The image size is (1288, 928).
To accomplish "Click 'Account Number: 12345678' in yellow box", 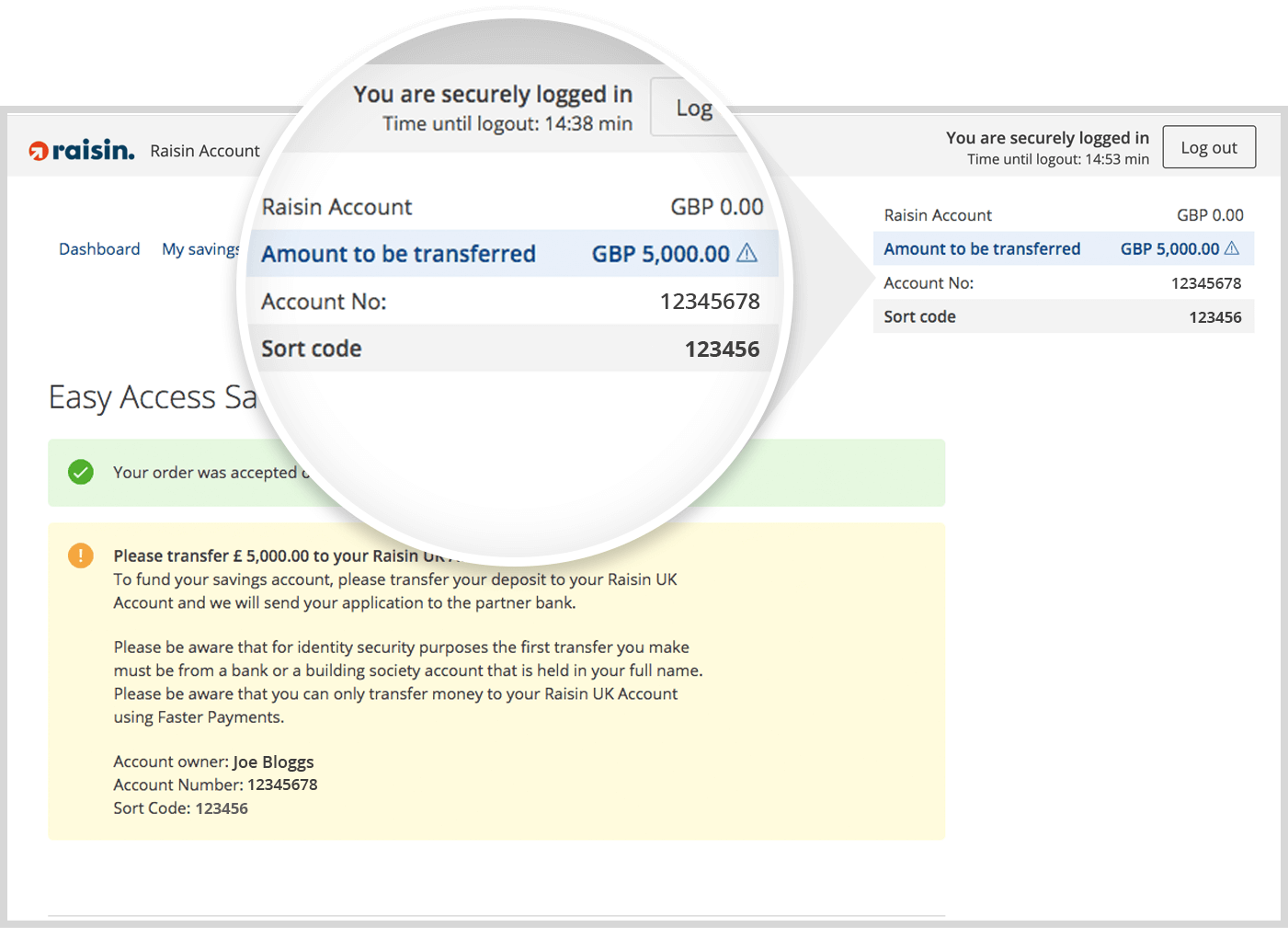I will tap(215, 785).
